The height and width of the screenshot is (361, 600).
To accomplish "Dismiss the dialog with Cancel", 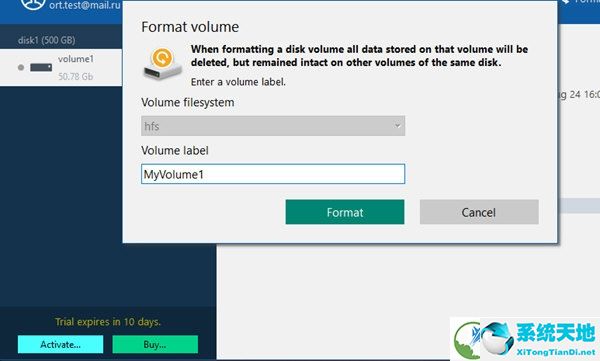I will (479, 212).
